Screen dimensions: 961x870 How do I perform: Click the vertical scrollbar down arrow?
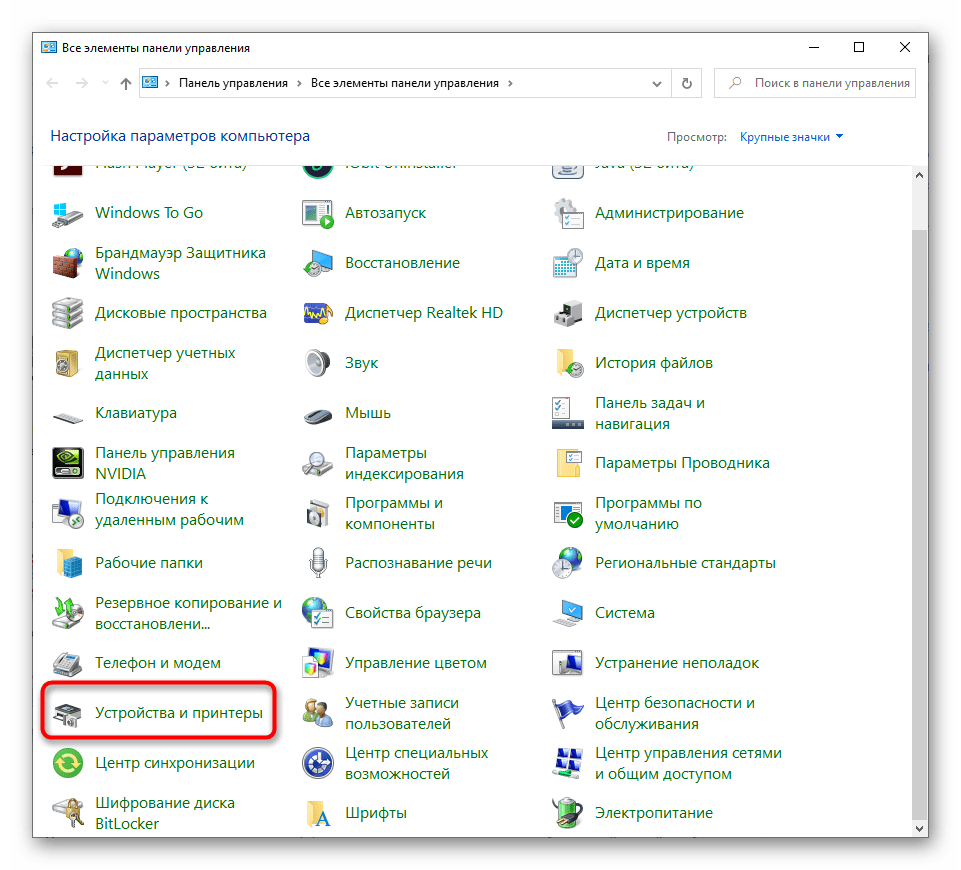point(919,828)
